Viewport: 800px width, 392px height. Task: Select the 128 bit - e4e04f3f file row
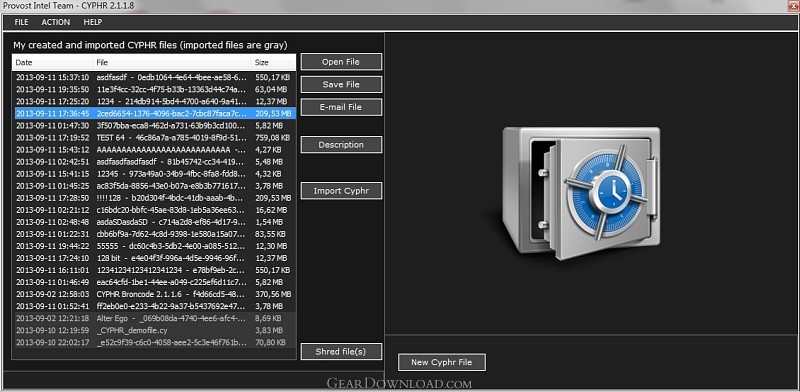[154, 258]
